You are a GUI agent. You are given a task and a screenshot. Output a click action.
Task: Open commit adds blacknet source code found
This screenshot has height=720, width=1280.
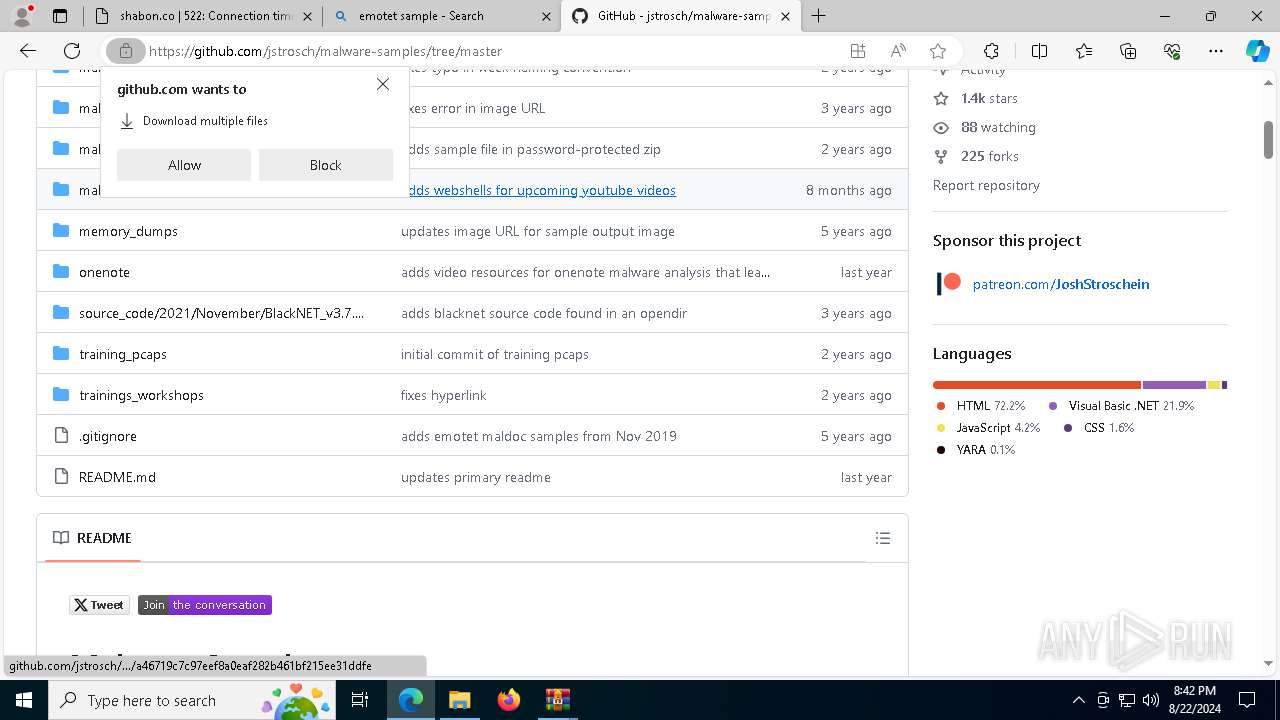click(544, 313)
